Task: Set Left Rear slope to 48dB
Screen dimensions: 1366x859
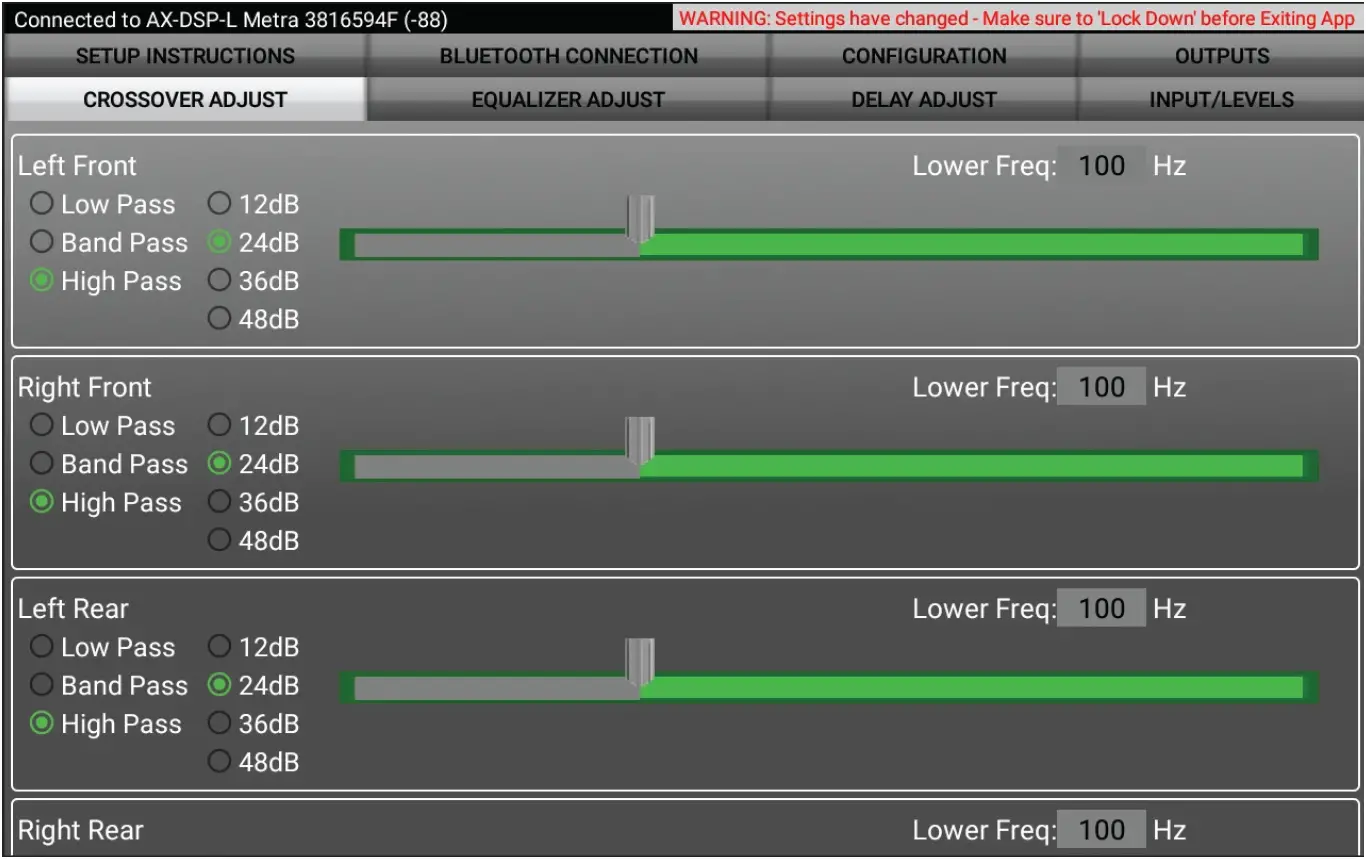Action: coord(218,762)
